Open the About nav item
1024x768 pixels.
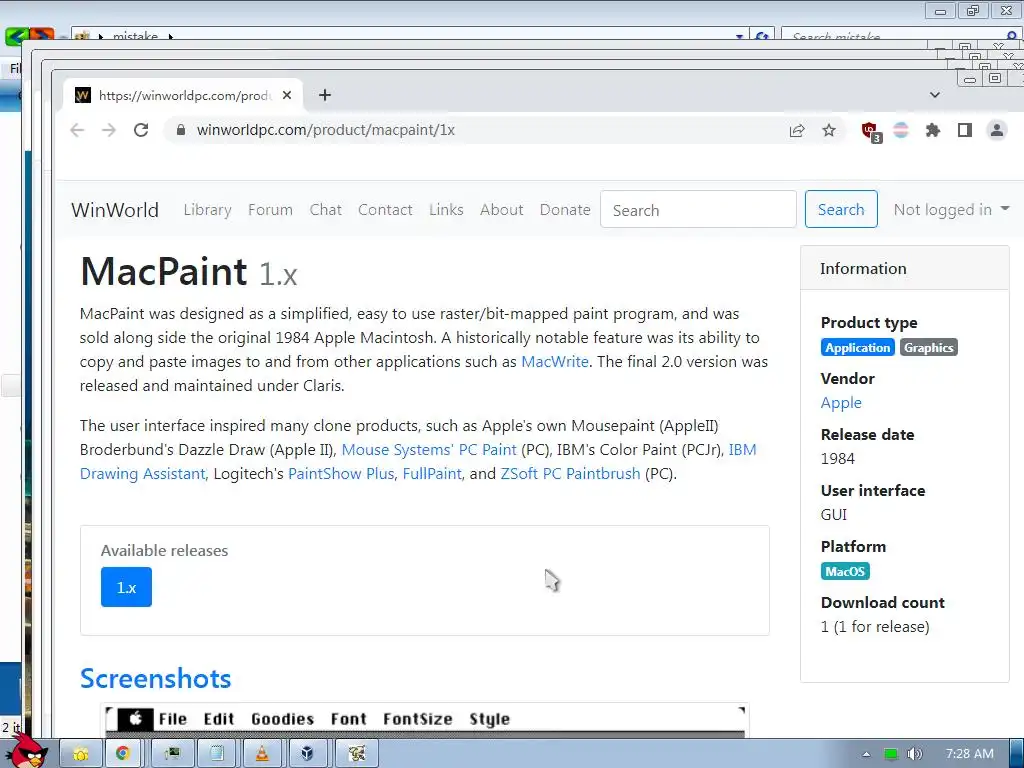pyautogui.click(x=502, y=210)
